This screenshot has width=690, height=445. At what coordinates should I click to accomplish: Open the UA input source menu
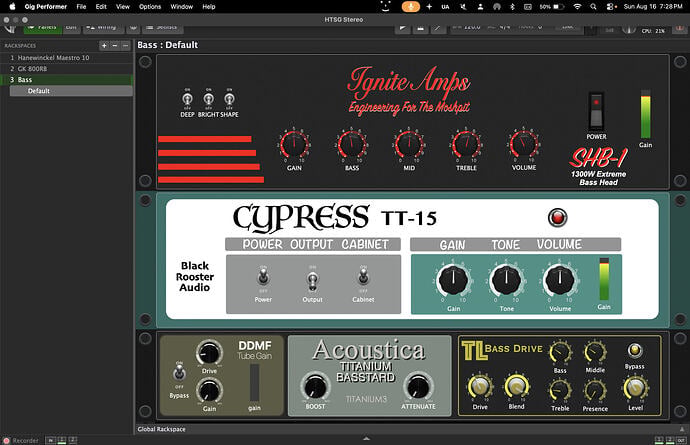pos(445,7)
